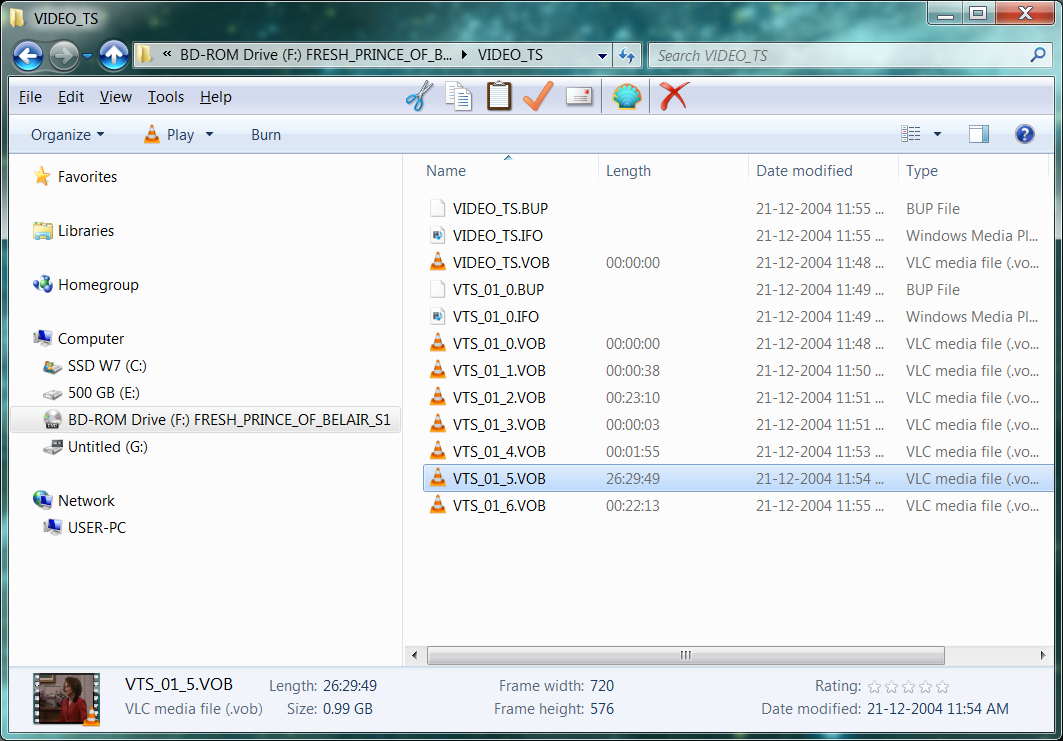1063x741 pixels.
Task: Open the Edit menu
Action: click(71, 97)
